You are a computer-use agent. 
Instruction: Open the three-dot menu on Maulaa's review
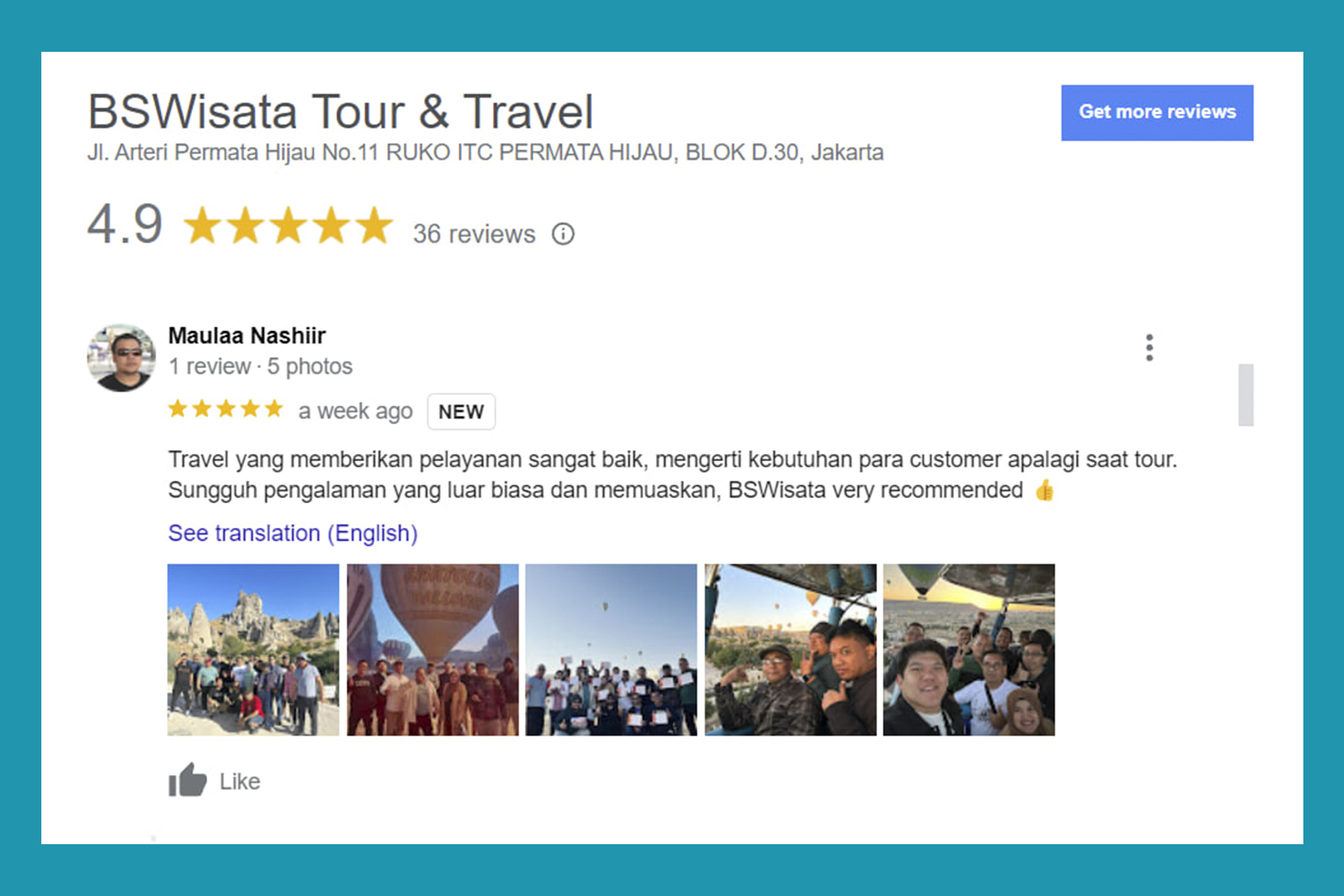tap(1149, 347)
